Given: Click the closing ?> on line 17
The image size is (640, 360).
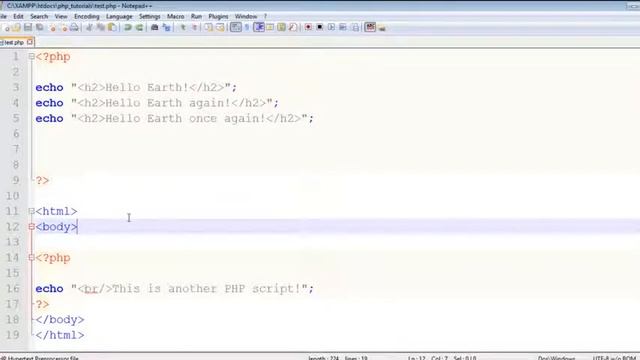Looking at the screenshot, I should [42, 304].
